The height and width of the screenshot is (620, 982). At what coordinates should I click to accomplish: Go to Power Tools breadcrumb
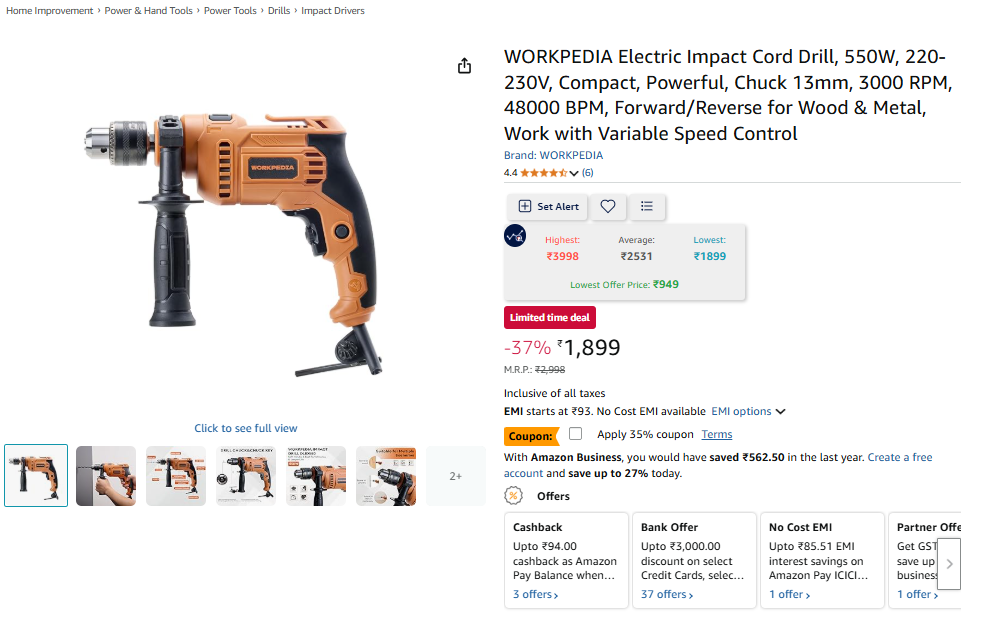(230, 11)
